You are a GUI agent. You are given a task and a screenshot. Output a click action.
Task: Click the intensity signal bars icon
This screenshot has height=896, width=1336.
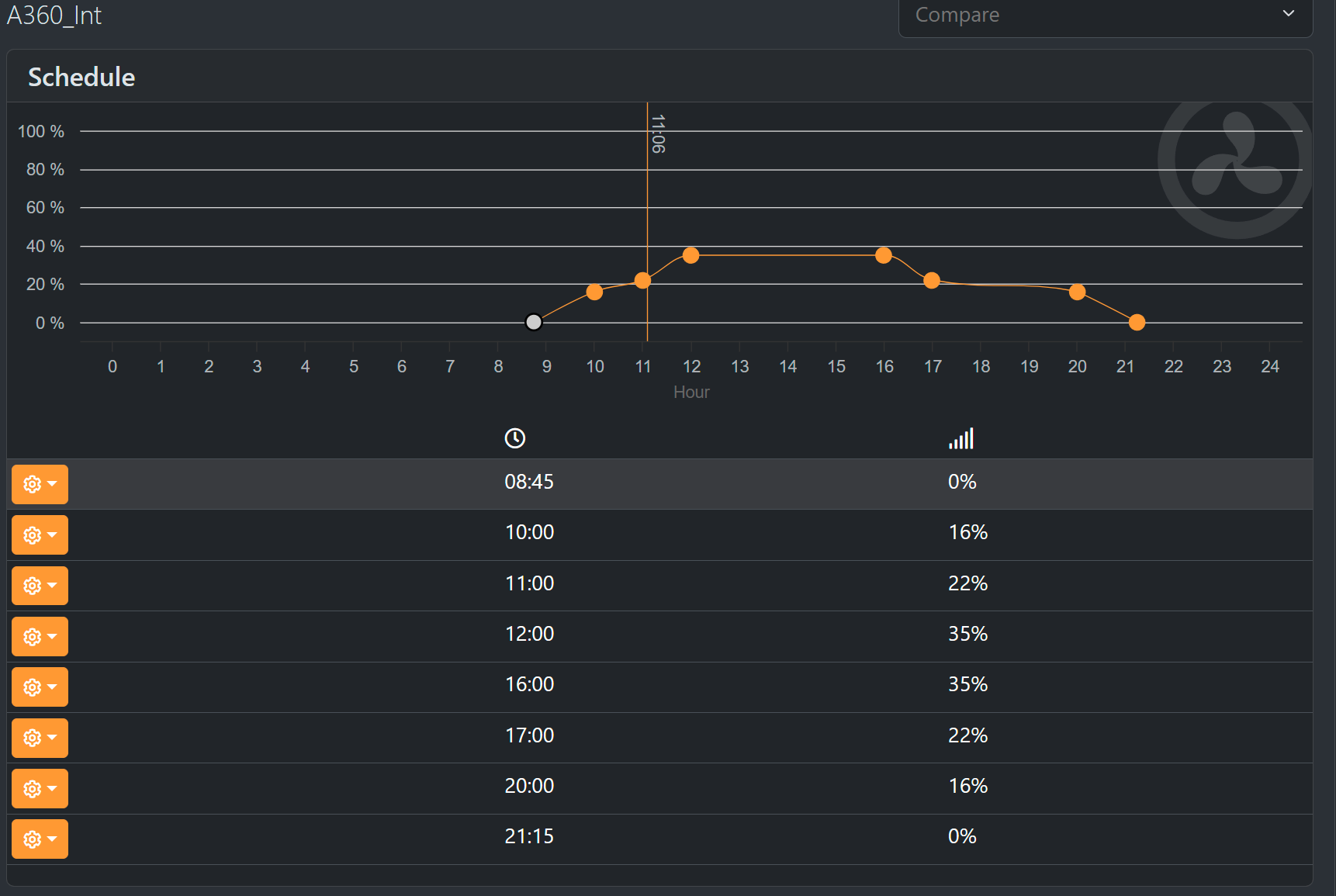coord(961,439)
